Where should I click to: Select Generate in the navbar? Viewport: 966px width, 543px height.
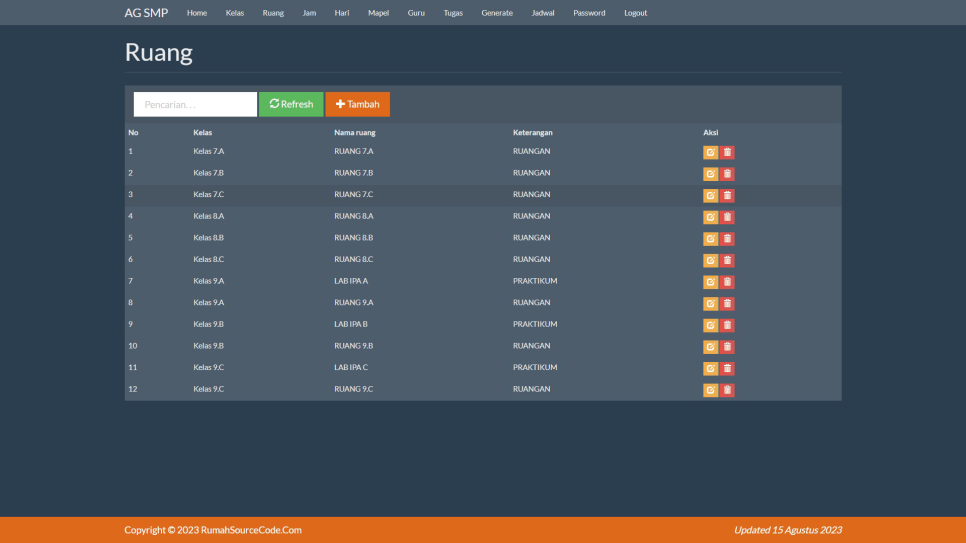pyautogui.click(x=497, y=13)
